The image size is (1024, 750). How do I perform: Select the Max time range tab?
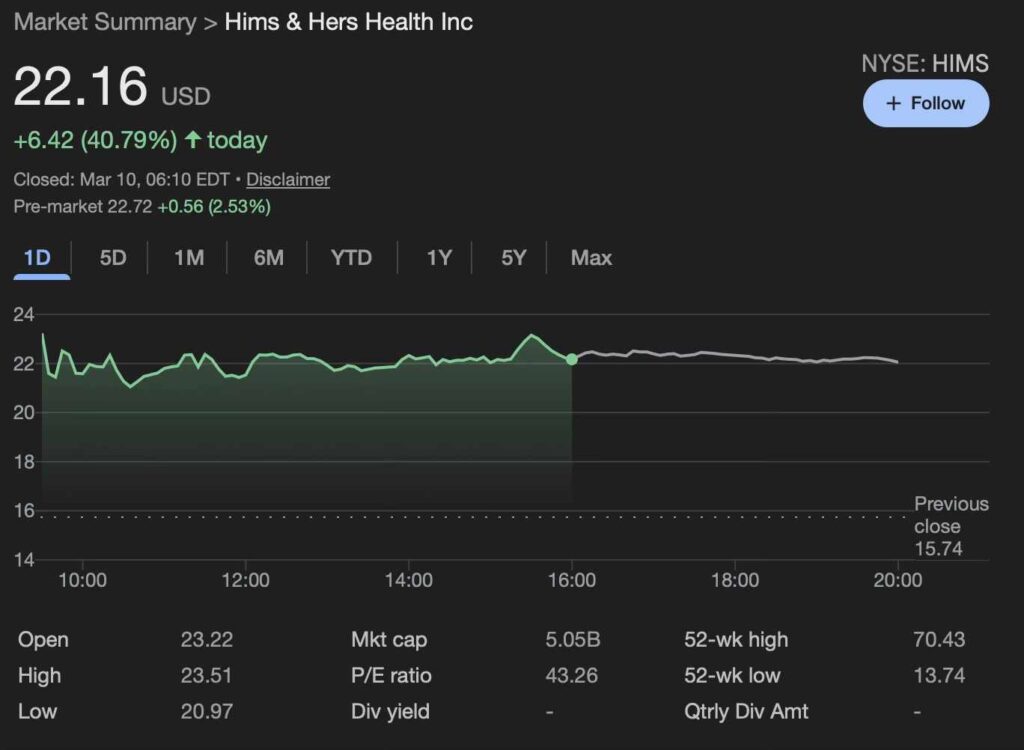591,258
